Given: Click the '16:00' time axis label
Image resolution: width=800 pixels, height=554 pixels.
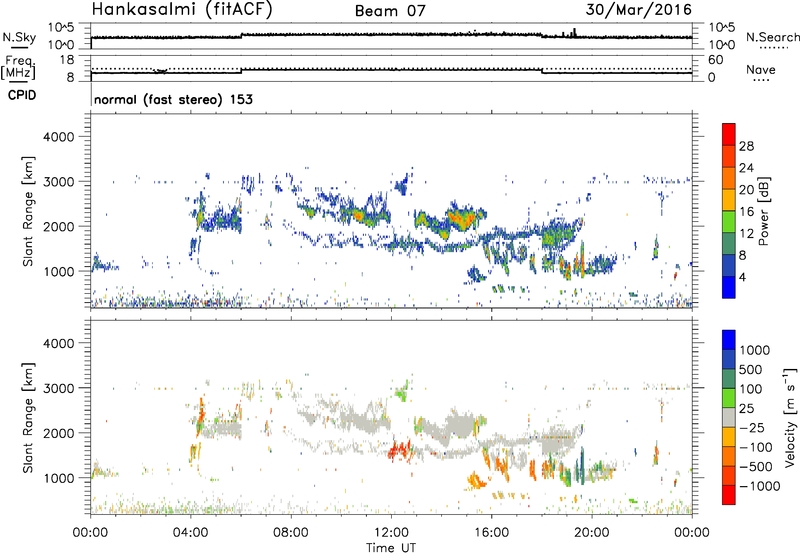Looking at the screenshot, I should pos(492,533).
